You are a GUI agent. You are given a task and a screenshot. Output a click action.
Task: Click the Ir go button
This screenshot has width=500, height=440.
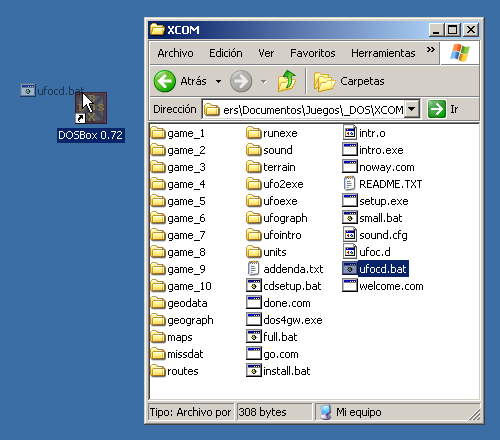point(443,109)
